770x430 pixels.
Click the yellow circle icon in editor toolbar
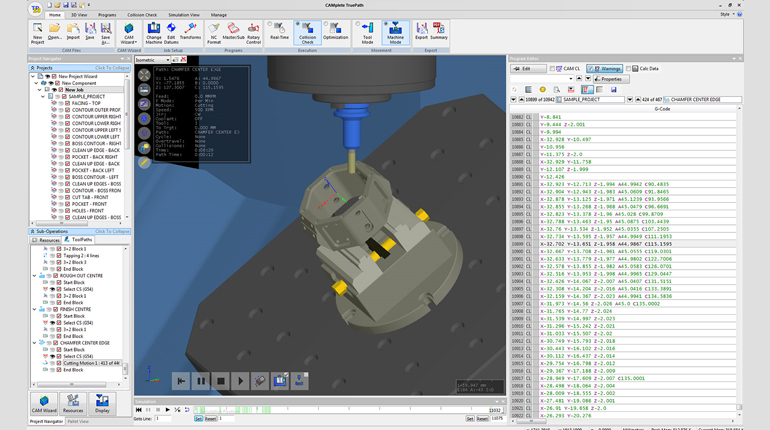click(542, 89)
